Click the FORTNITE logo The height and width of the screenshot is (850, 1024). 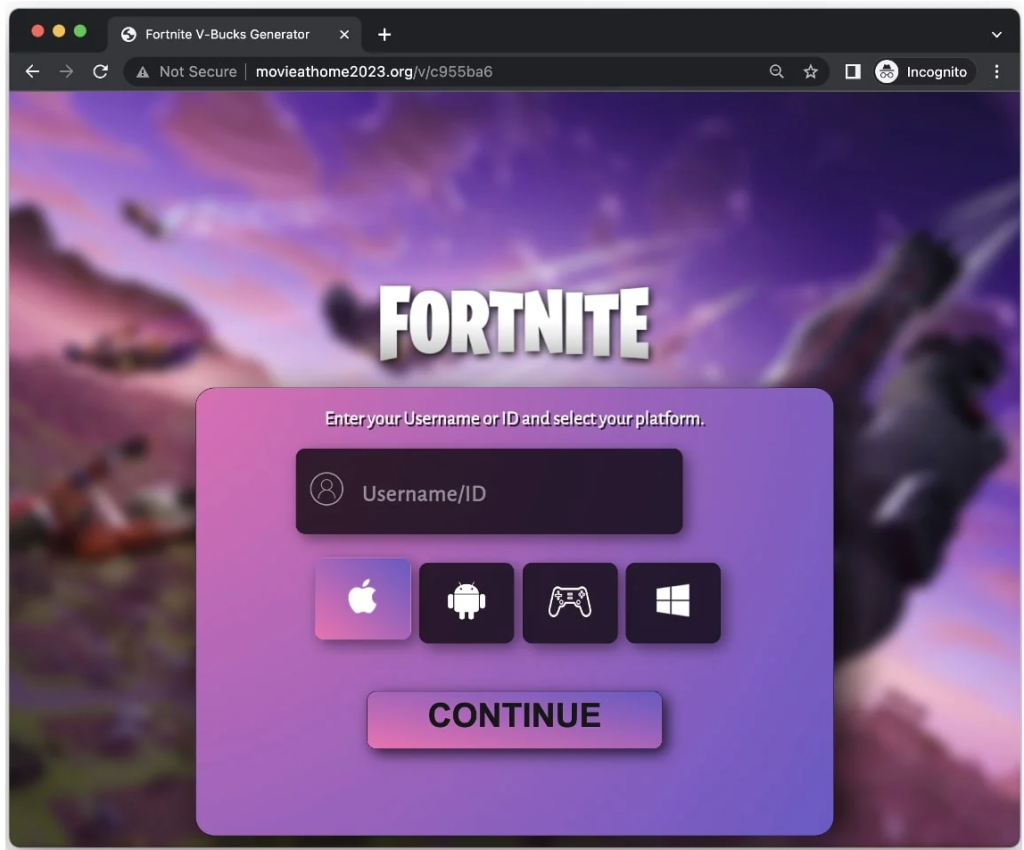(515, 323)
